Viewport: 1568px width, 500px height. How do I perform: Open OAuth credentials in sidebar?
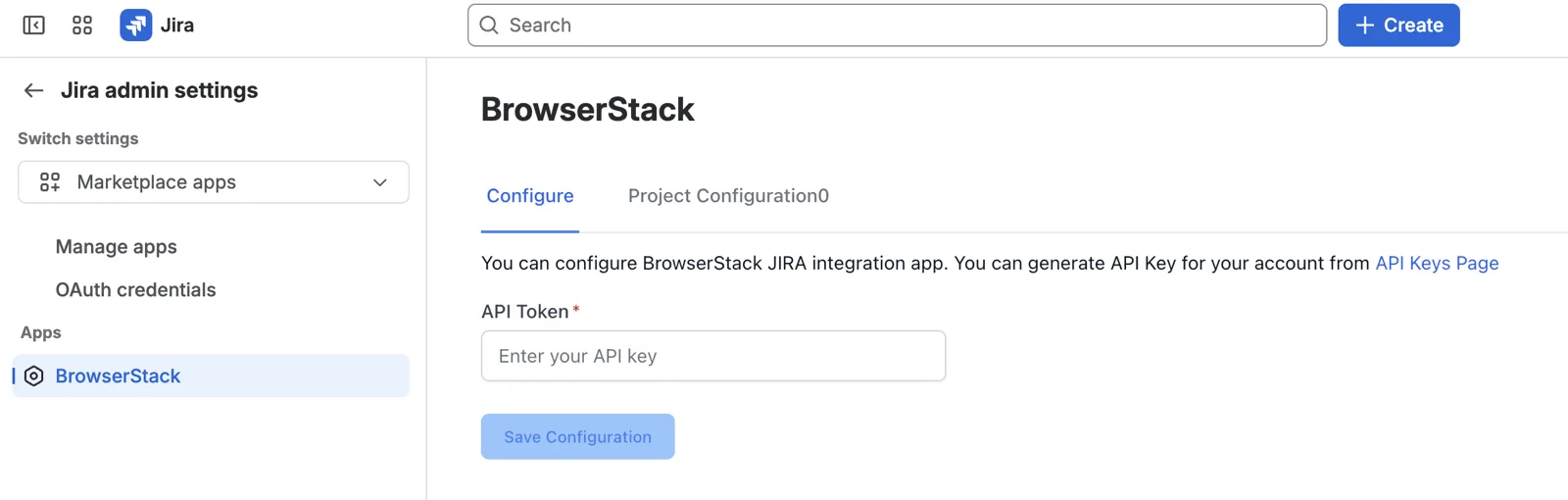[x=135, y=290]
